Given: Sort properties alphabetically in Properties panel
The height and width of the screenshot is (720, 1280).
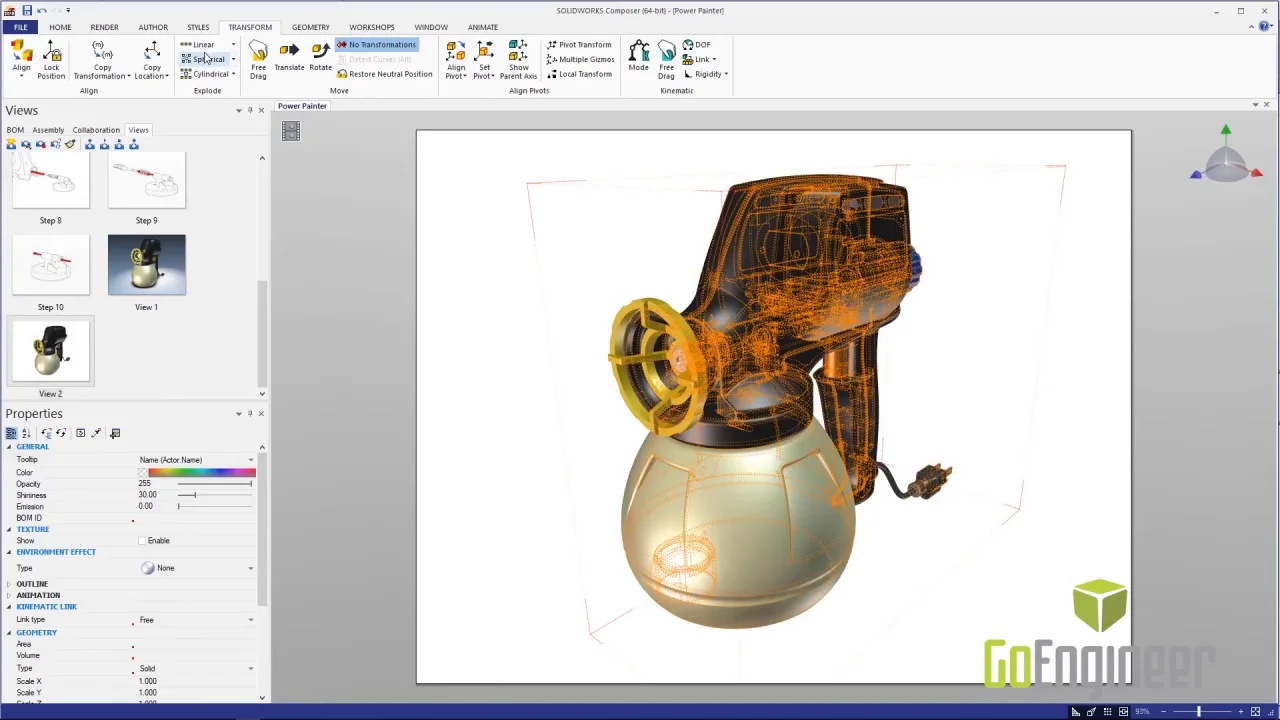Looking at the screenshot, I should point(26,433).
